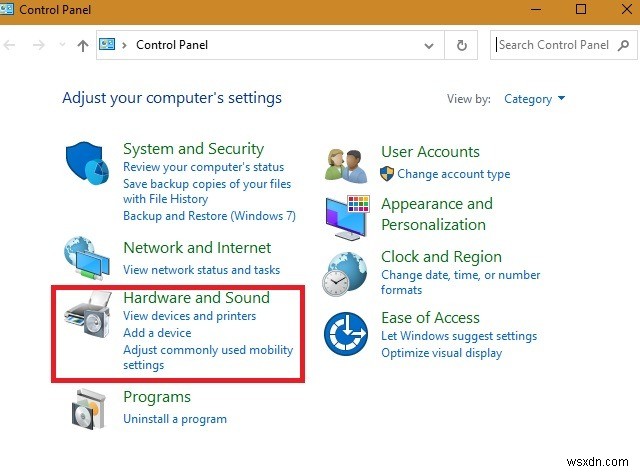This screenshot has width=640, height=472.
Task: Open Clock and Region globe clock icon
Action: (344, 274)
